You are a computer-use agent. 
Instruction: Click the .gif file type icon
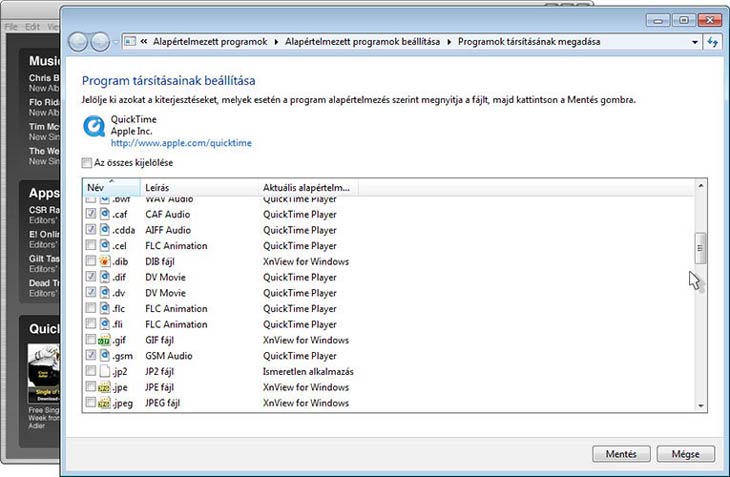pos(104,340)
